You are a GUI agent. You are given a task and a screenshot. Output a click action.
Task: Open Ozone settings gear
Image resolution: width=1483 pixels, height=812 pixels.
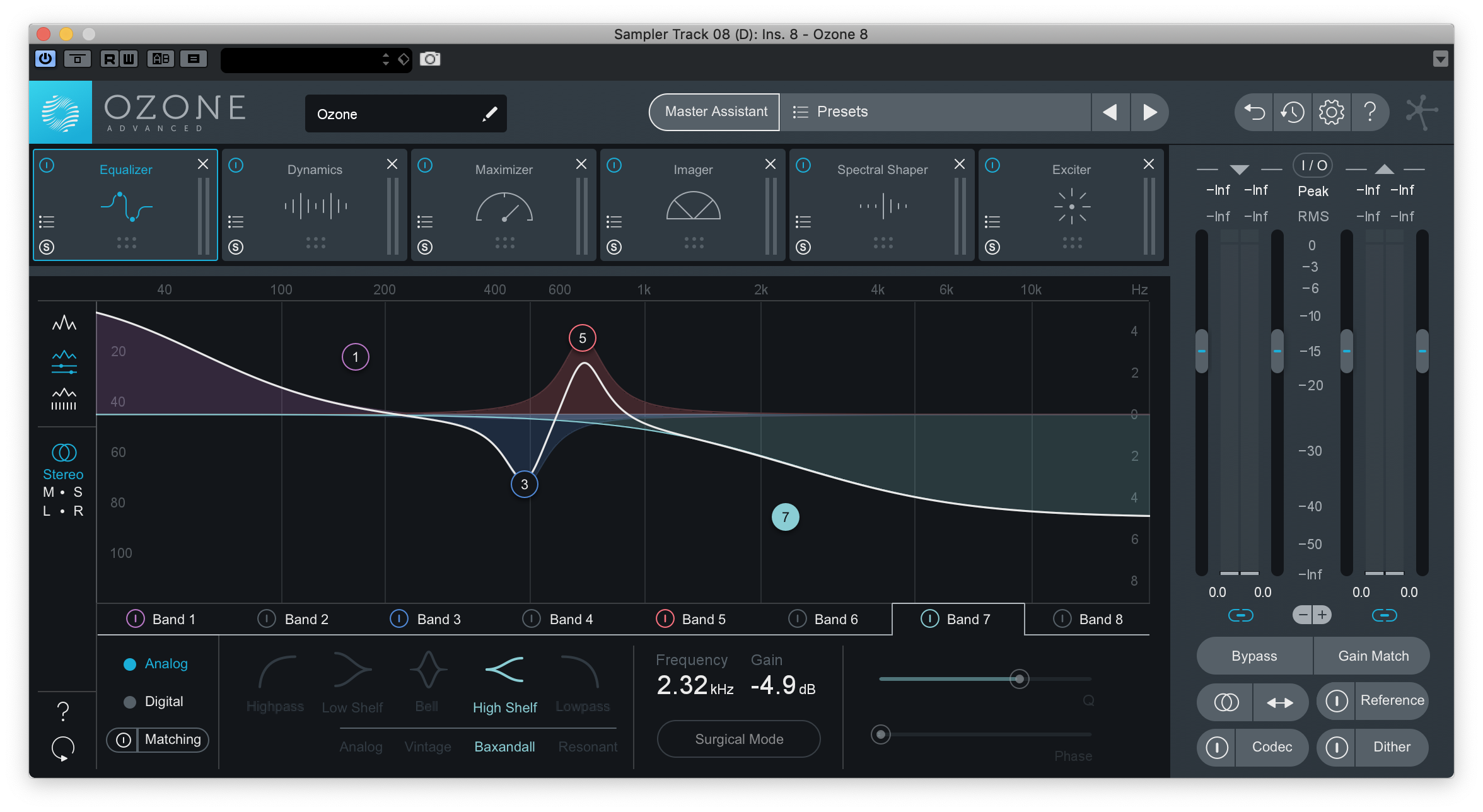click(x=1331, y=112)
